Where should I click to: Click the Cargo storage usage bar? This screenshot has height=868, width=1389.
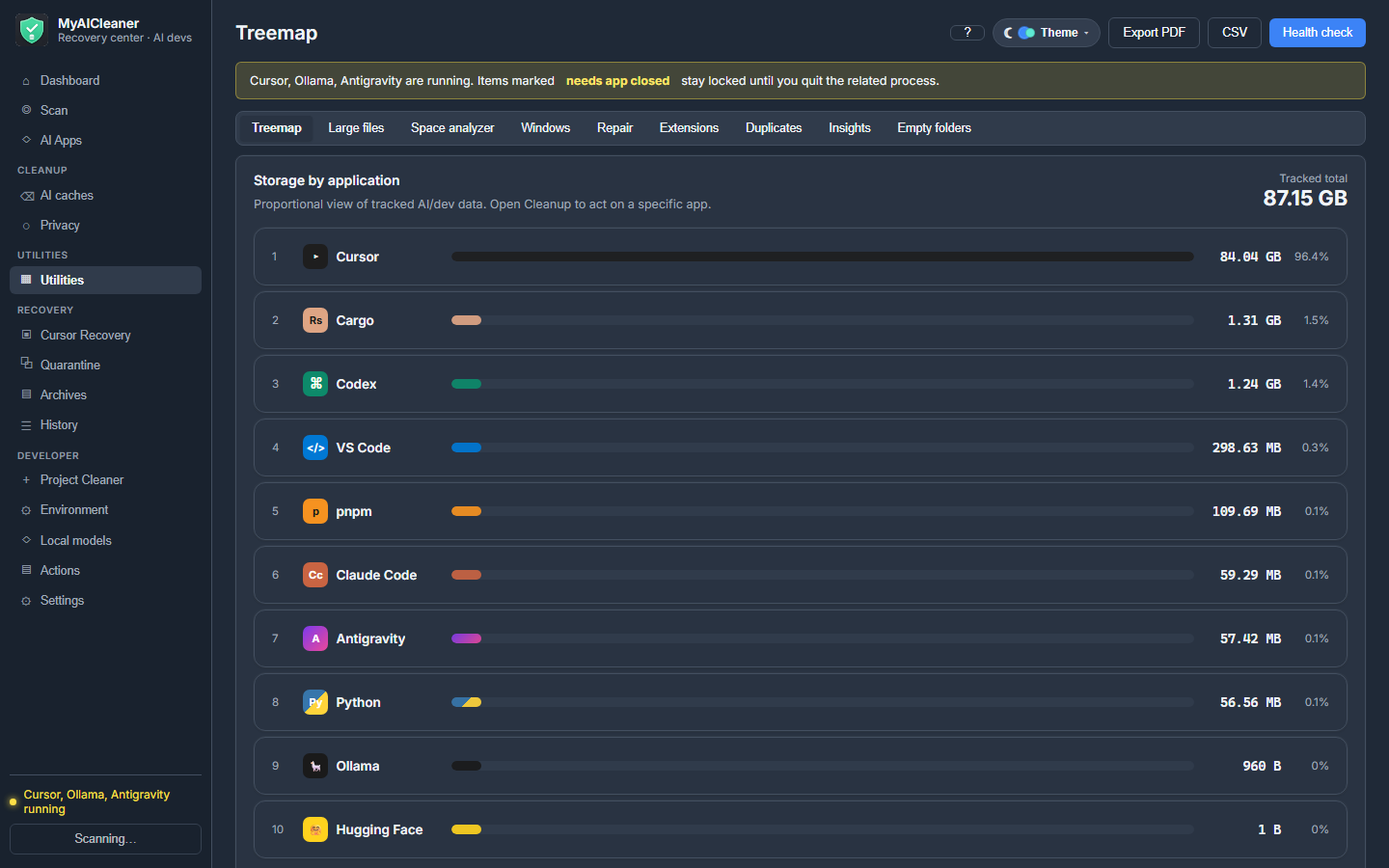click(823, 320)
